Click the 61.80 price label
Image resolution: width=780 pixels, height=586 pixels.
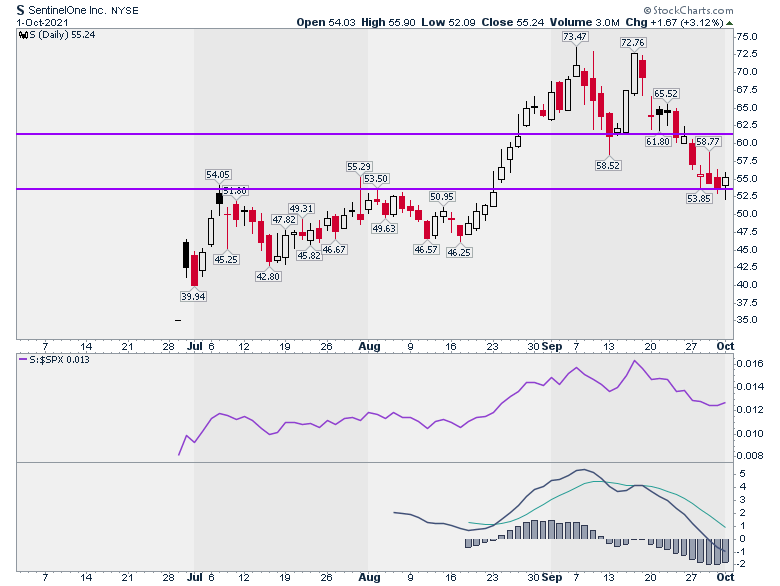(x=658, y=142)
